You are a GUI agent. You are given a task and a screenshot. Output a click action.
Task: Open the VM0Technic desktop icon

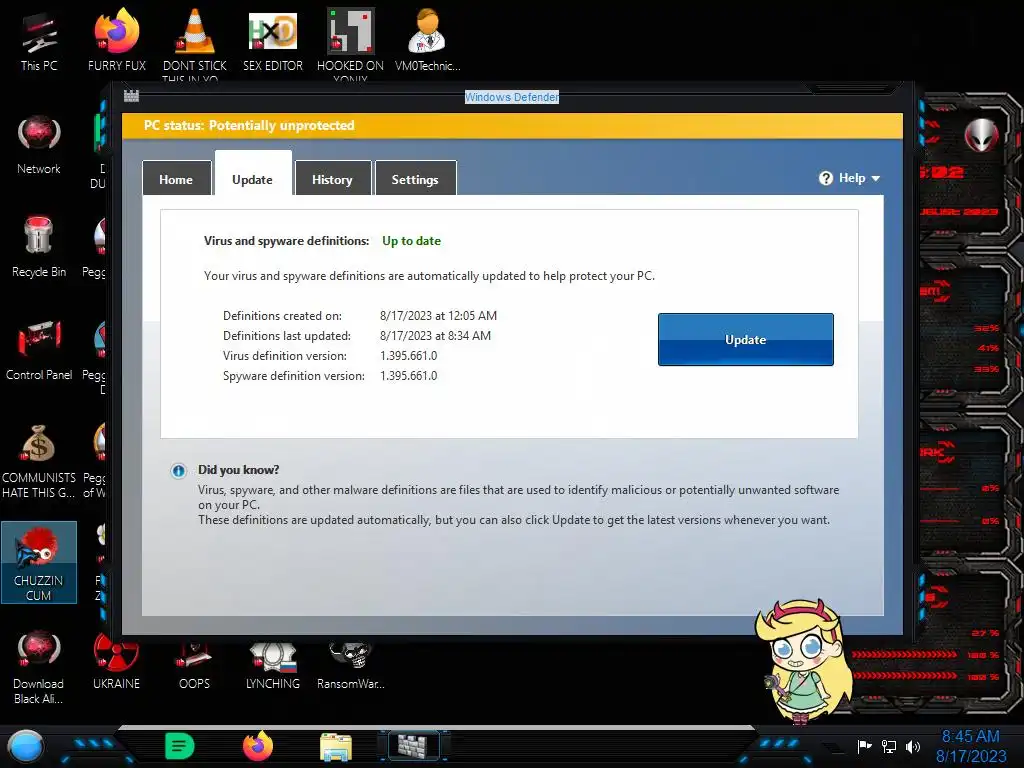[x=427, y=40]
